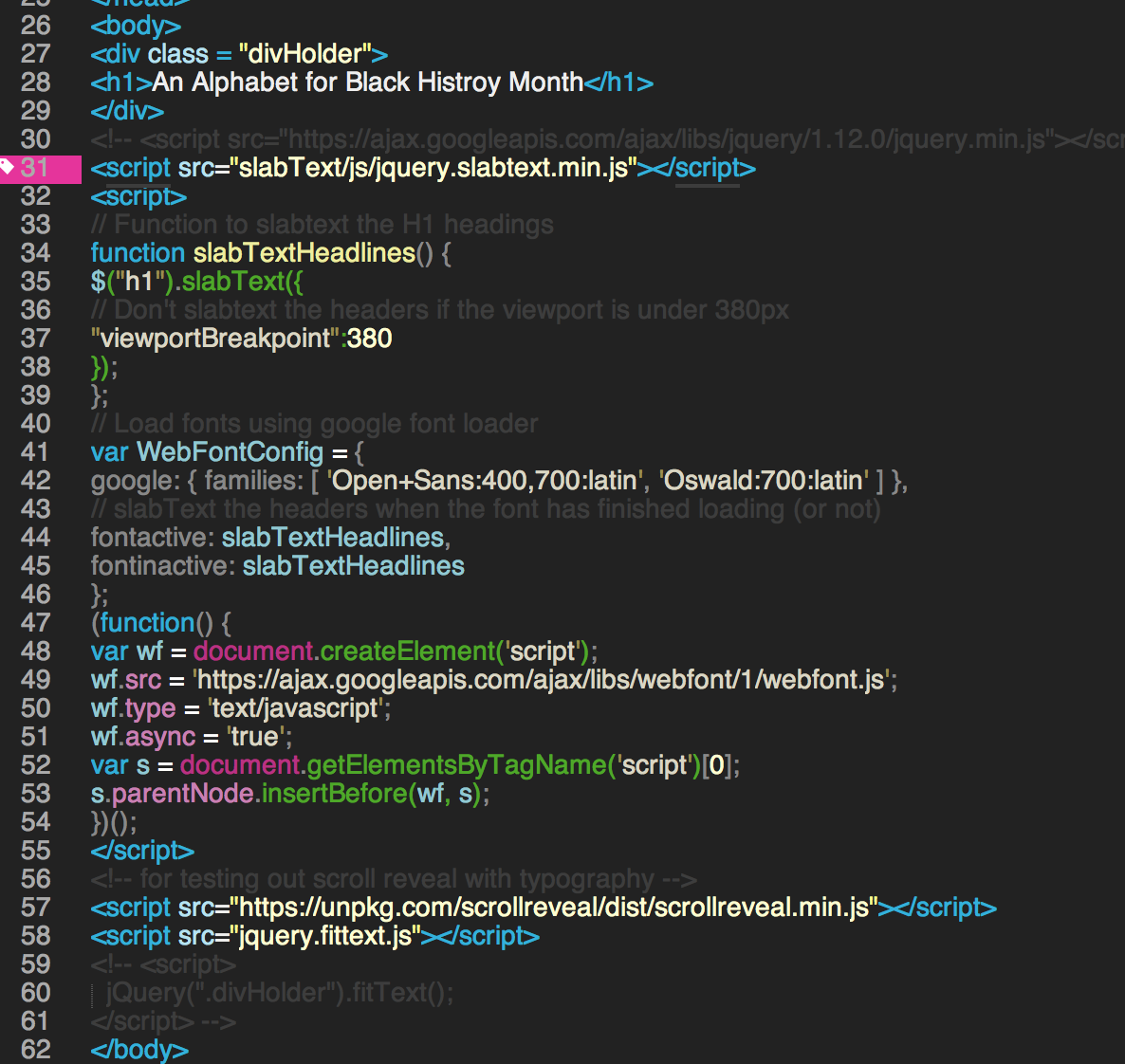
Task: Click line number 62 in the gutter
Action: [x=36, y=1051]
